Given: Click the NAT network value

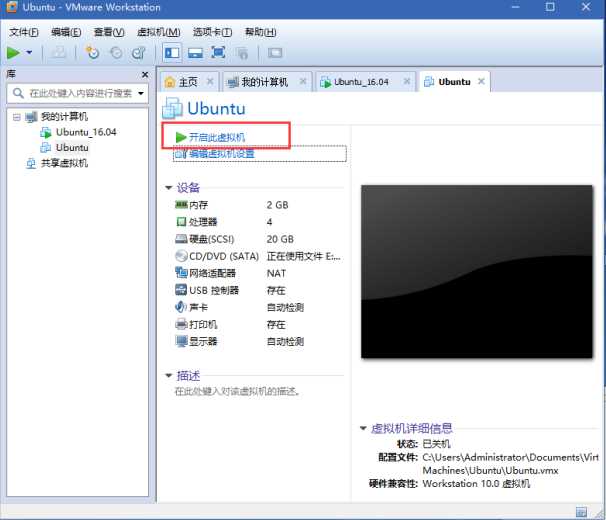Looking at the screenshot, I should pyautogui.click(x=276, y=273).
